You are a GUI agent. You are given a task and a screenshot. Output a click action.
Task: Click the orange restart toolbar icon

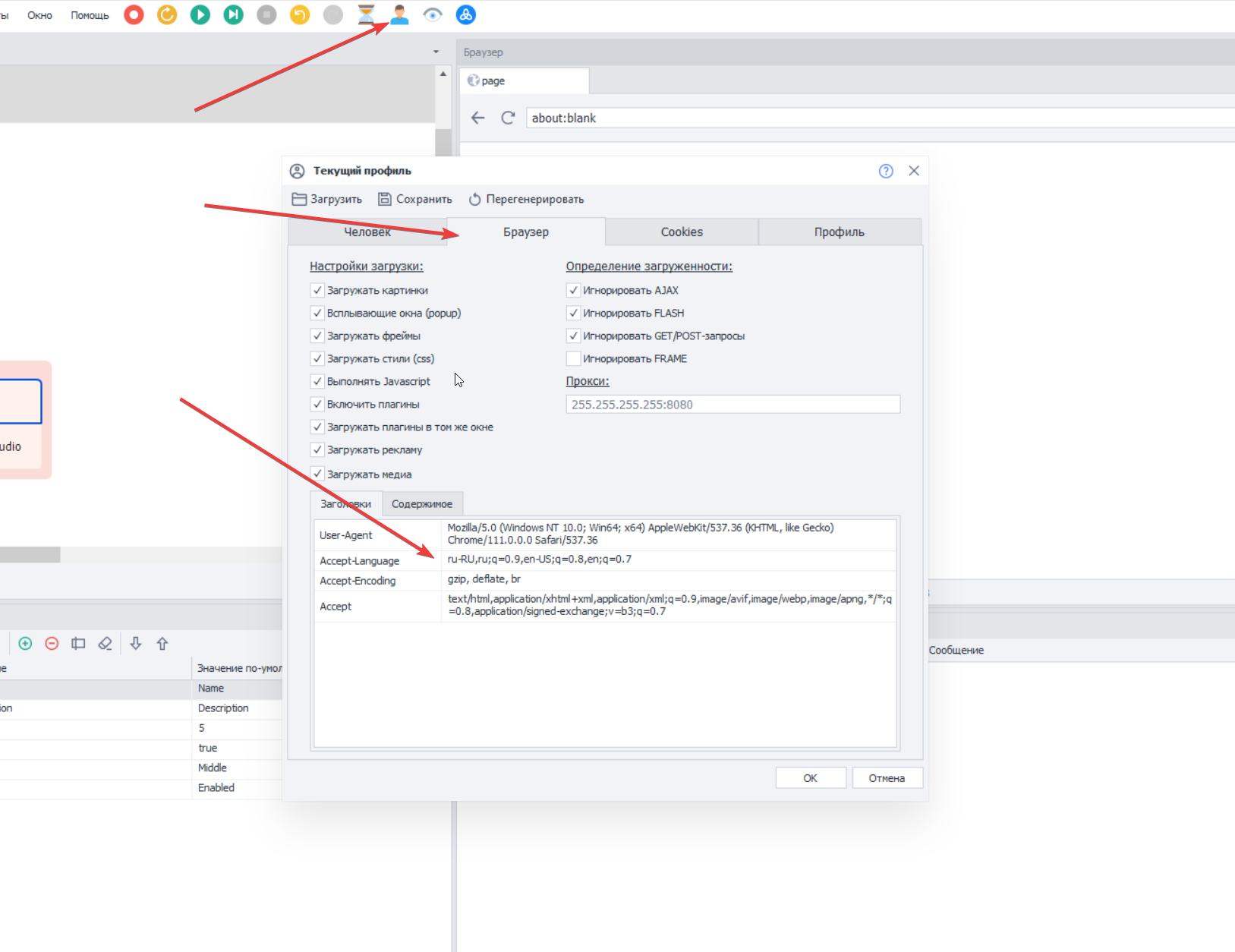(x=167, y=14)
